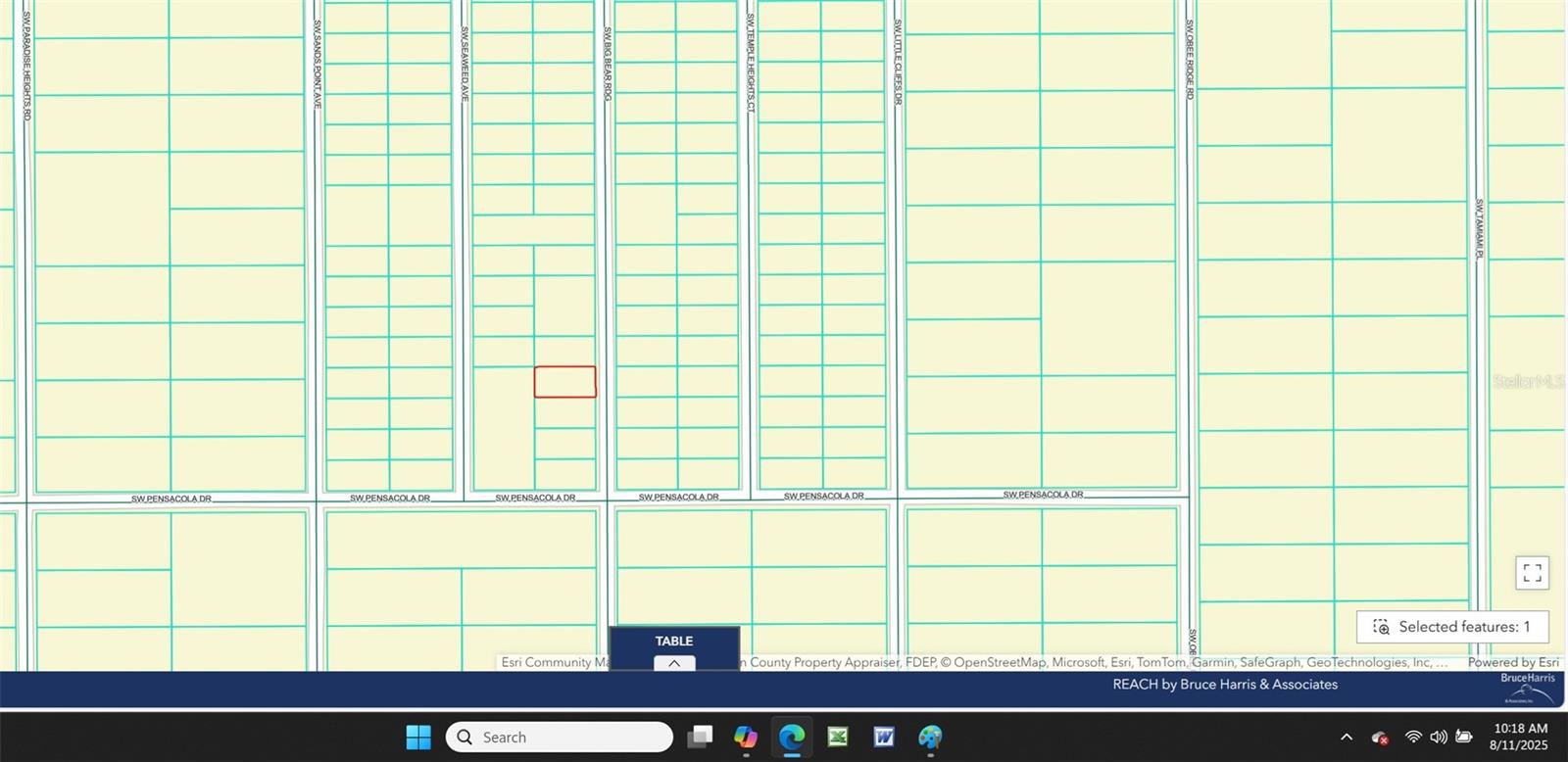Click the battery status tray icon
Viewport: 1568px width, 762px height.
click(1464, 738)
